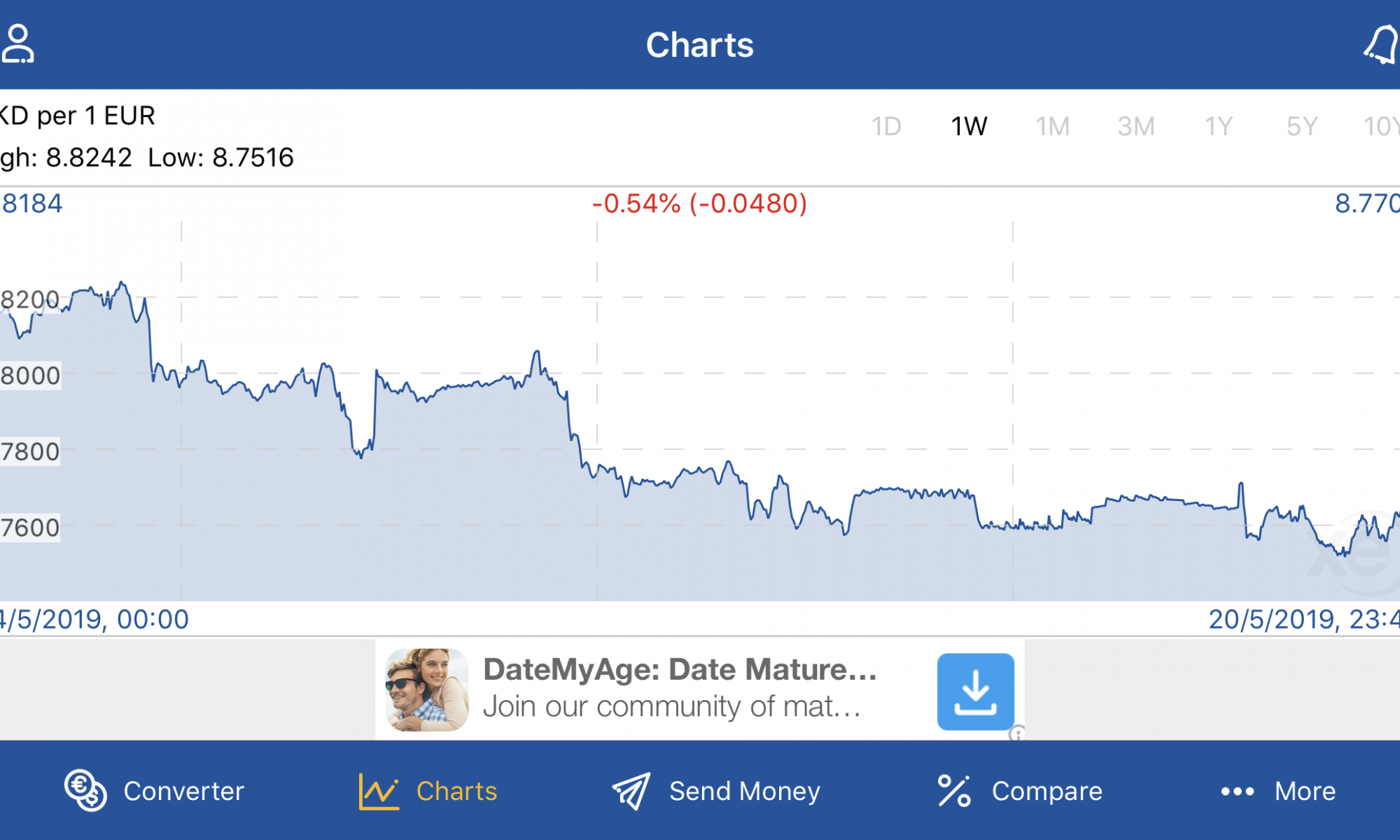
Task: Select the 1W time range
Action: (969, 127)
